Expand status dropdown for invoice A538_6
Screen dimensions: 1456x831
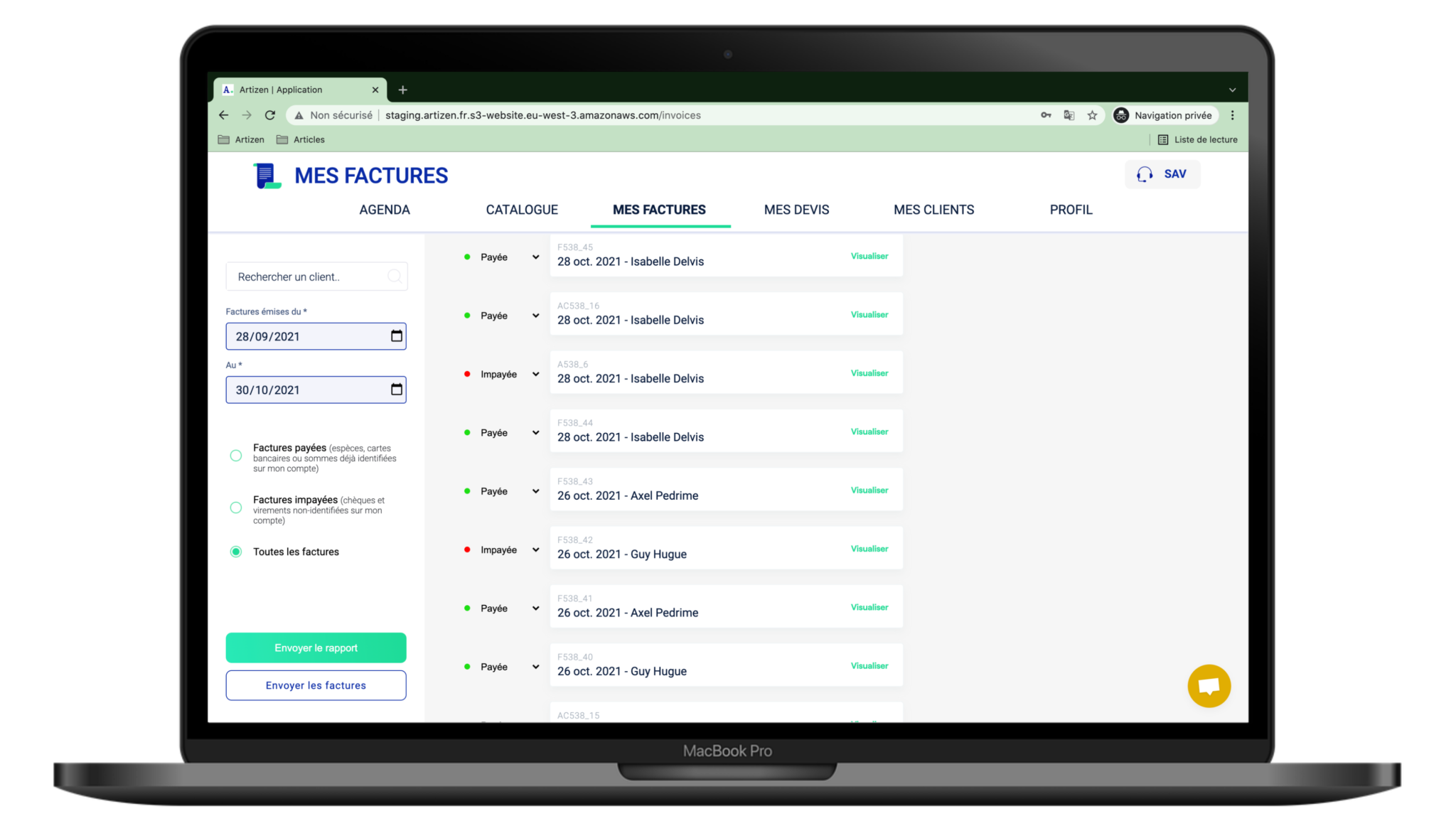(535, 374)
